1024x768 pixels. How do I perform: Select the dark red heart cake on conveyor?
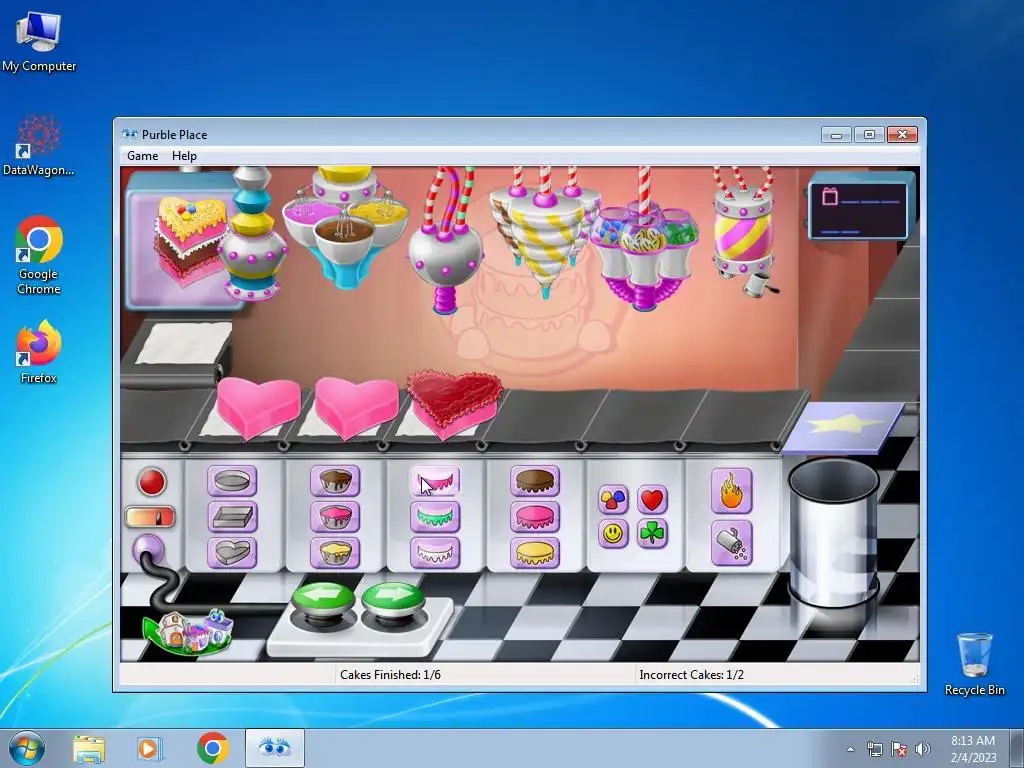pos(455,402)
